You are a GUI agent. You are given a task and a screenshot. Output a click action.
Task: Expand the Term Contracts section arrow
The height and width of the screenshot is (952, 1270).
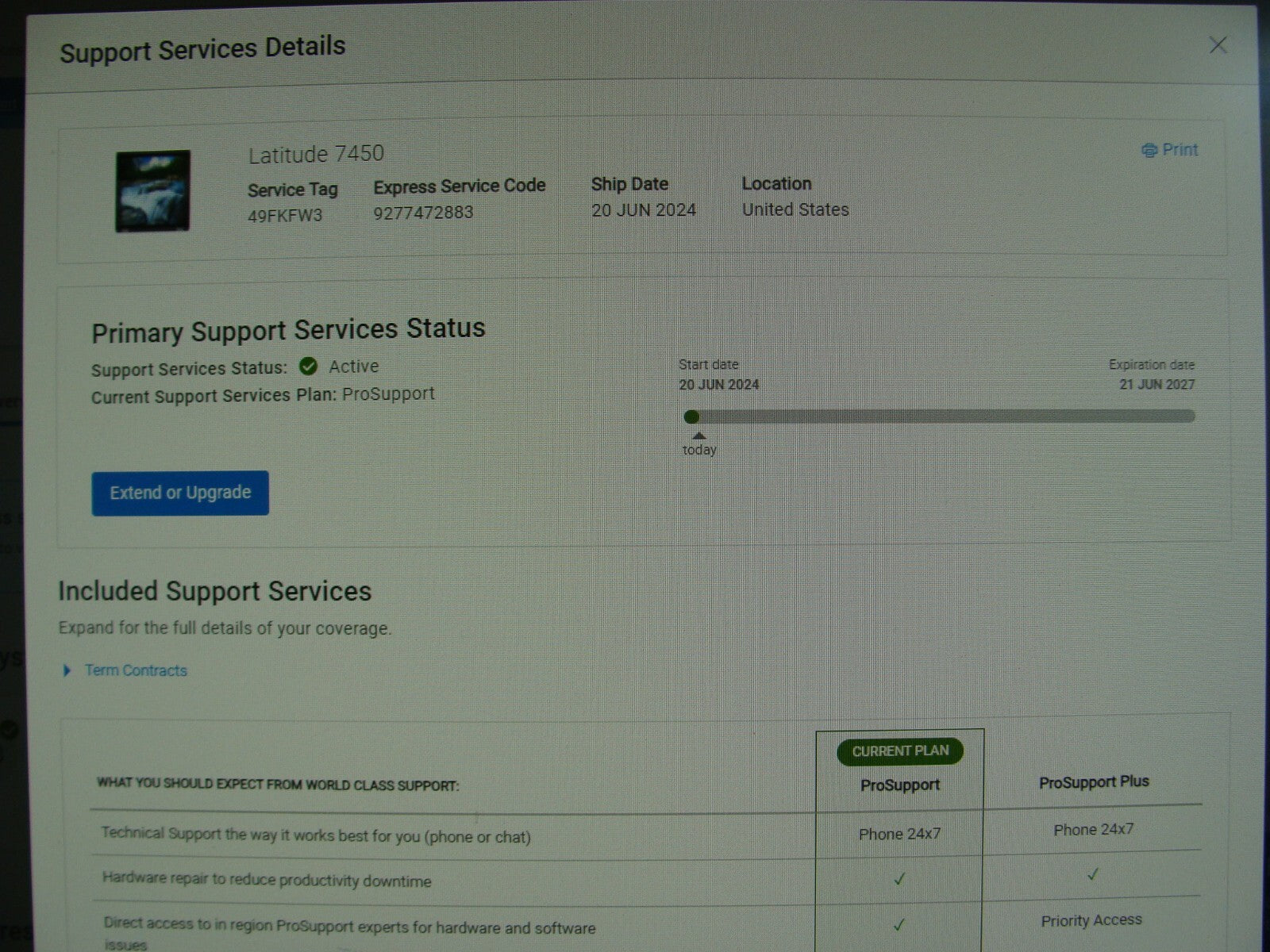click(67, 670)
